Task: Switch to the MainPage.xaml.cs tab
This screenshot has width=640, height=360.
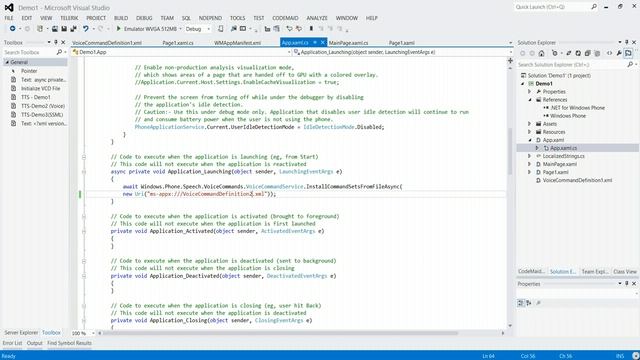Action: click(349, 43)
